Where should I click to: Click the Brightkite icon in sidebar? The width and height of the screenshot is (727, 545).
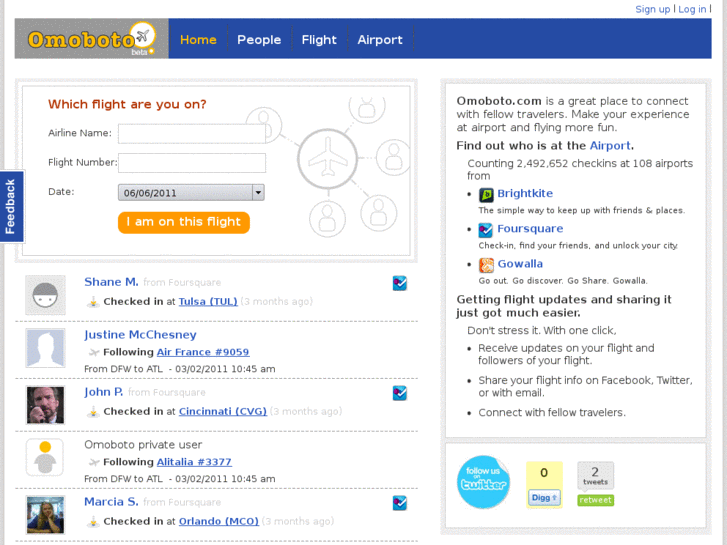486,195
